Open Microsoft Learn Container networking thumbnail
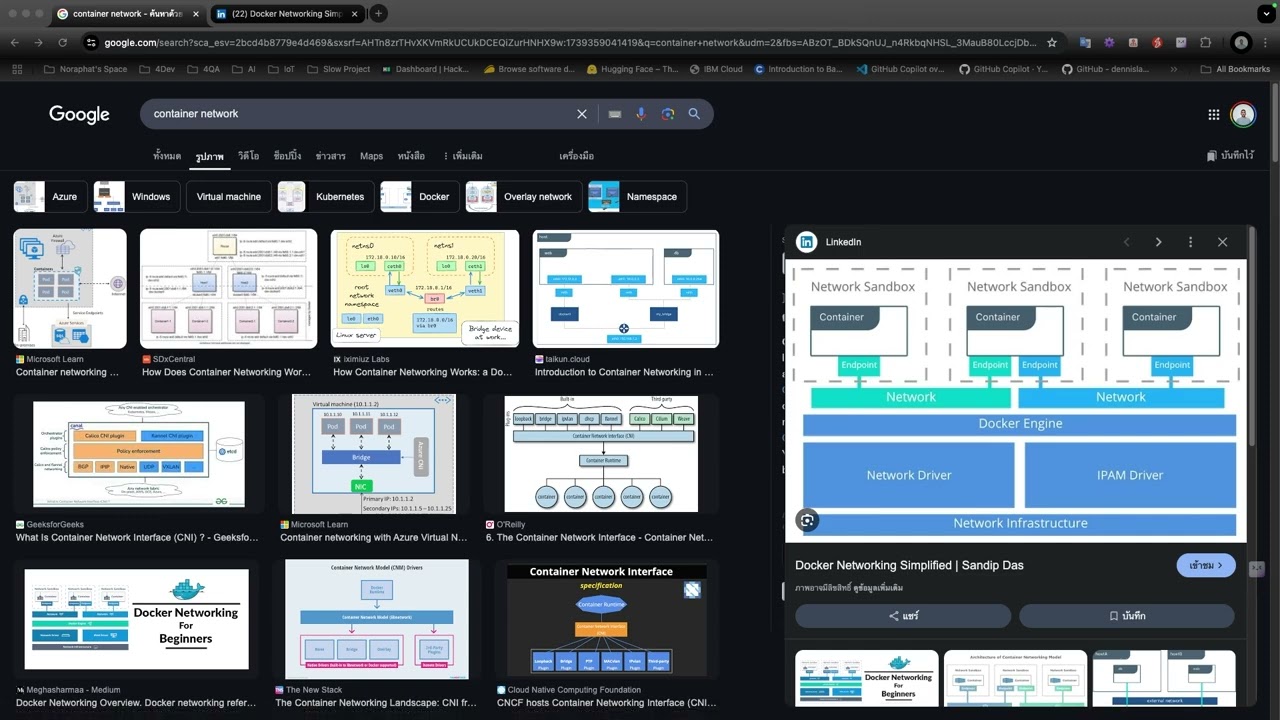This screenshot has width=1280, height=720. click(70, 289)
